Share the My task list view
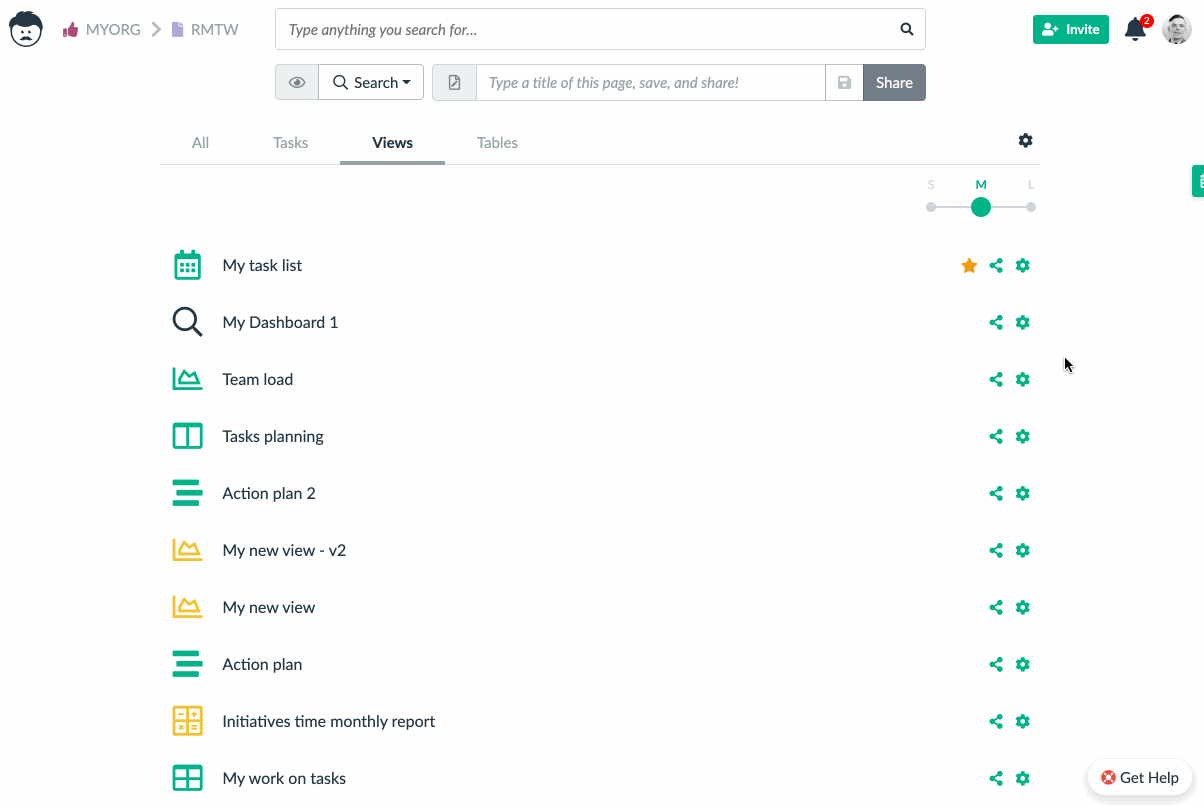Screen dimensions: 1204x807 pos(996,265)
